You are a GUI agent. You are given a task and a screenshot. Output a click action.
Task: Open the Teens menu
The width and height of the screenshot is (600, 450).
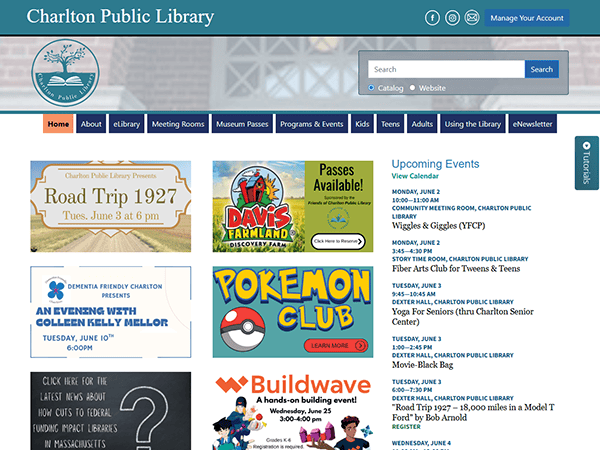pyautogui.click(x=390, y=124)
